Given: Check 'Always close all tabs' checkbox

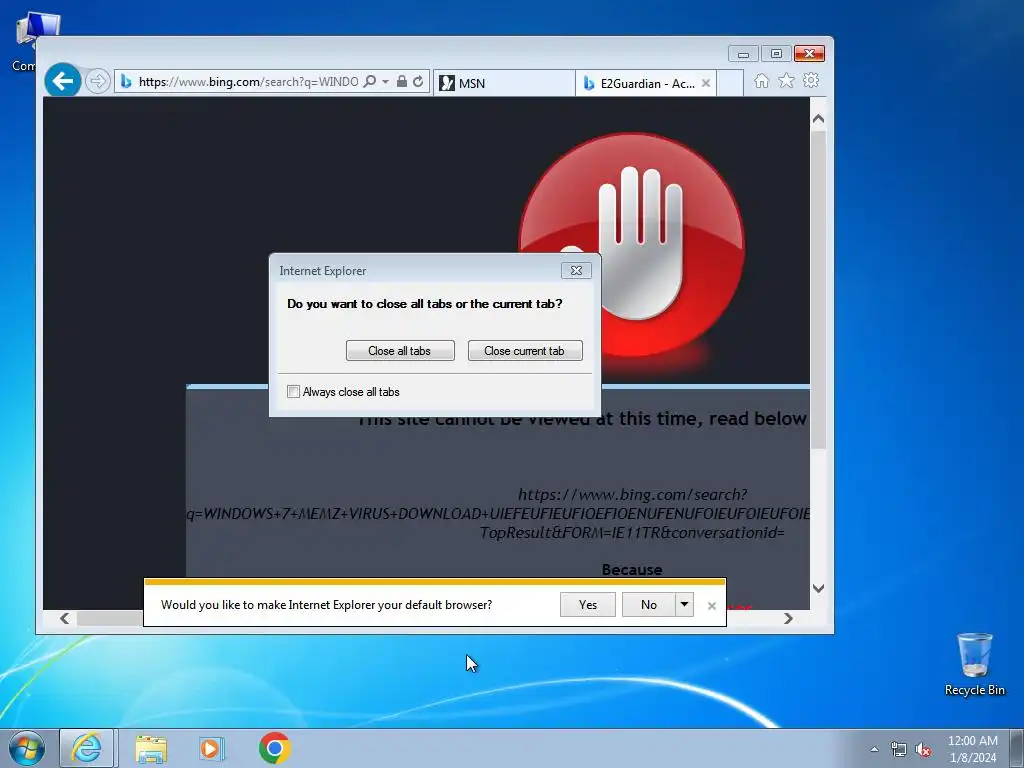Looking at the screenshot, I should (293, 392).
